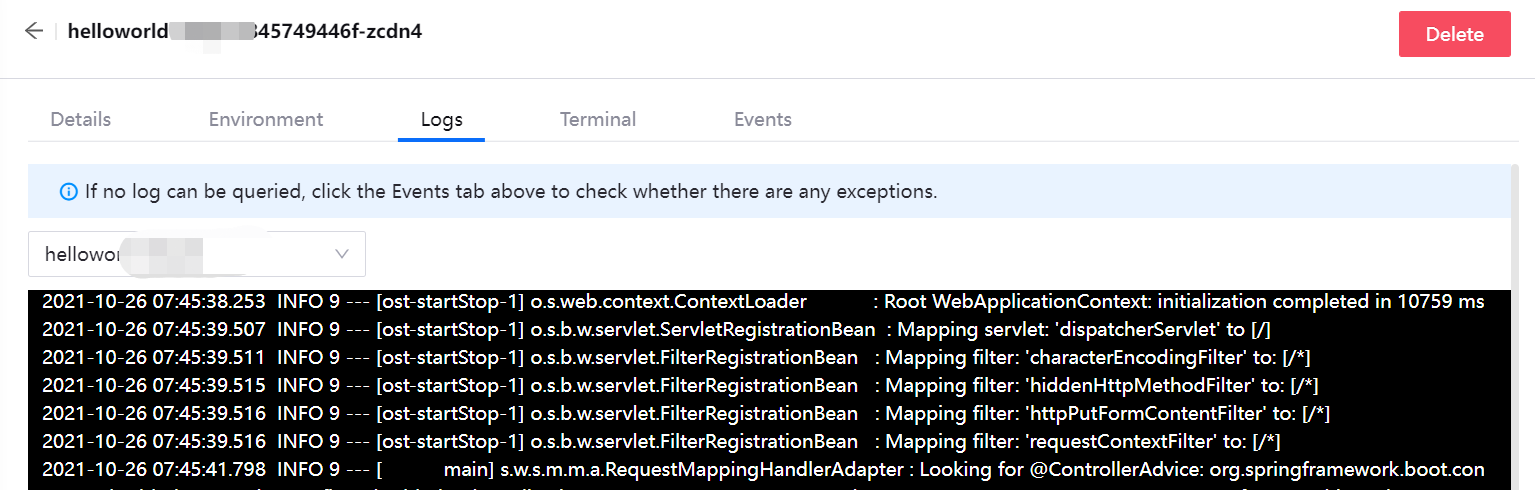Viewport: 1535px width, 490px height.
Task: Click the 'If no log can be queried' banner text
Action: click(510, 191)
